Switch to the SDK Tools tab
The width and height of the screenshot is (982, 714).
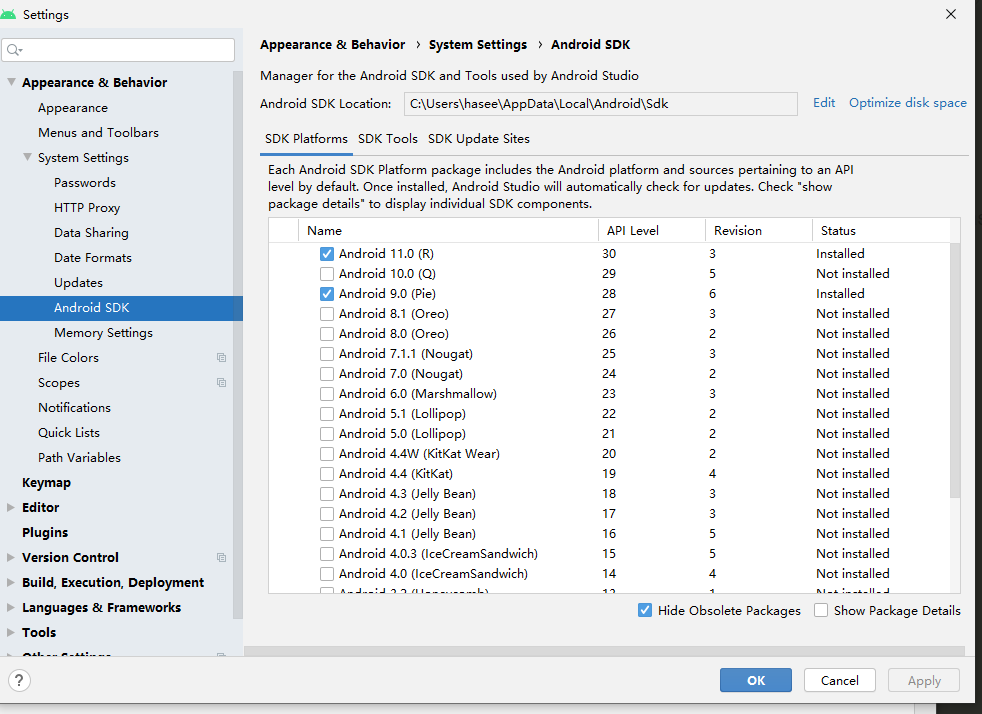coord(388,139)
